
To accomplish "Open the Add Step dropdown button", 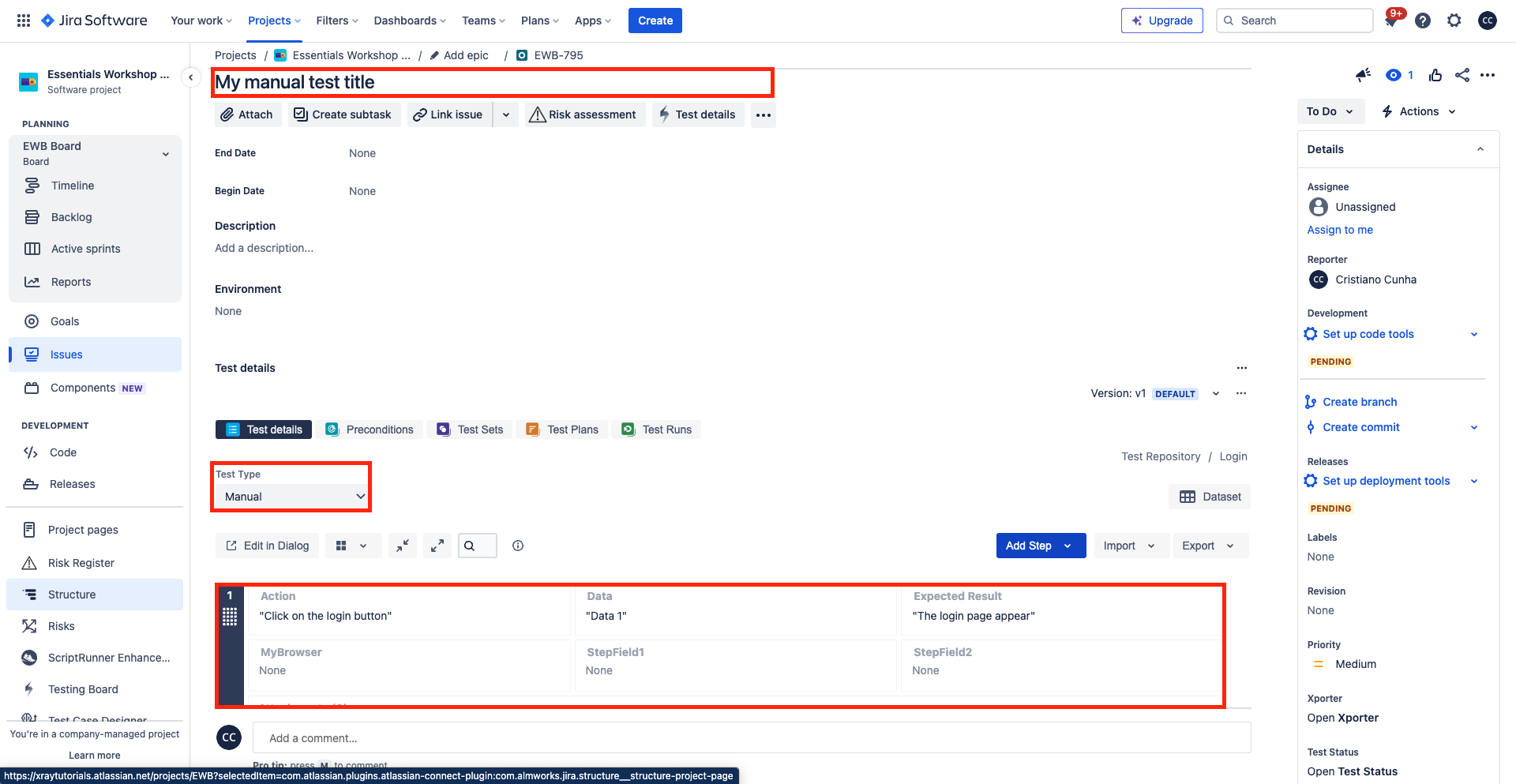I will (1041, 546).
